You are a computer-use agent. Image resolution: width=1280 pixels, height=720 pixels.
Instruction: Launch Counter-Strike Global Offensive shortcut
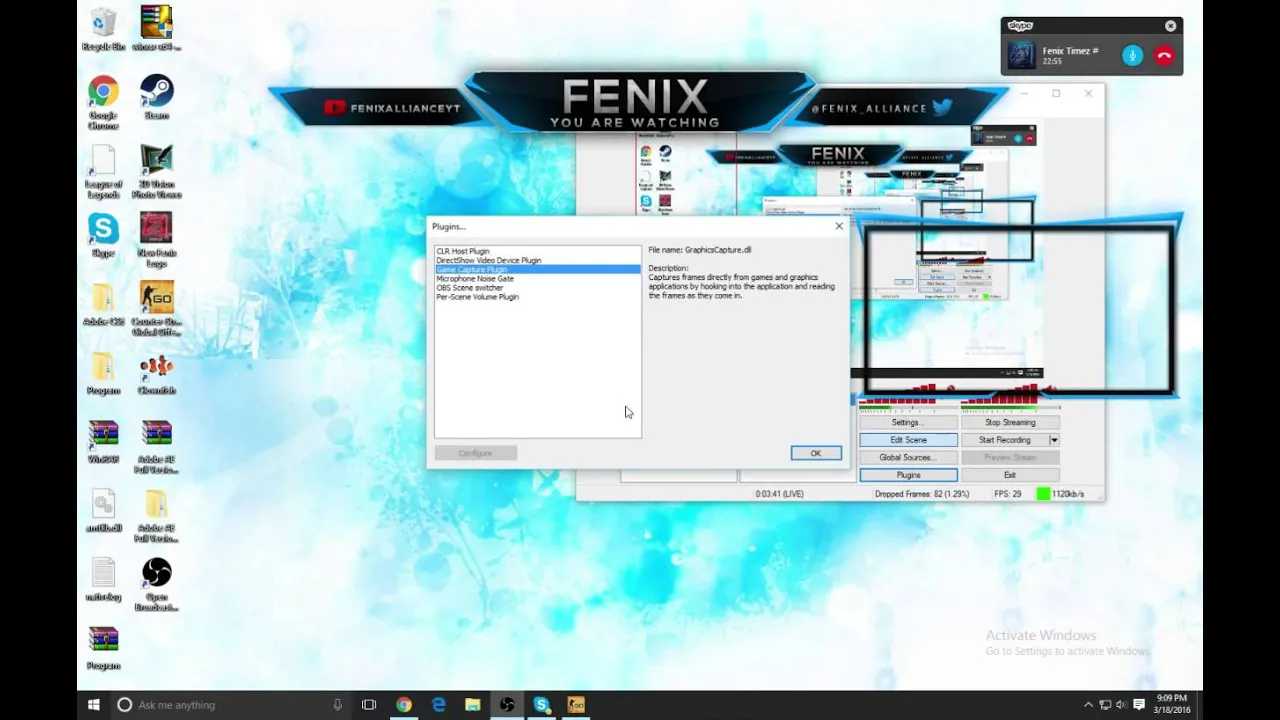[x=157, y=308]
